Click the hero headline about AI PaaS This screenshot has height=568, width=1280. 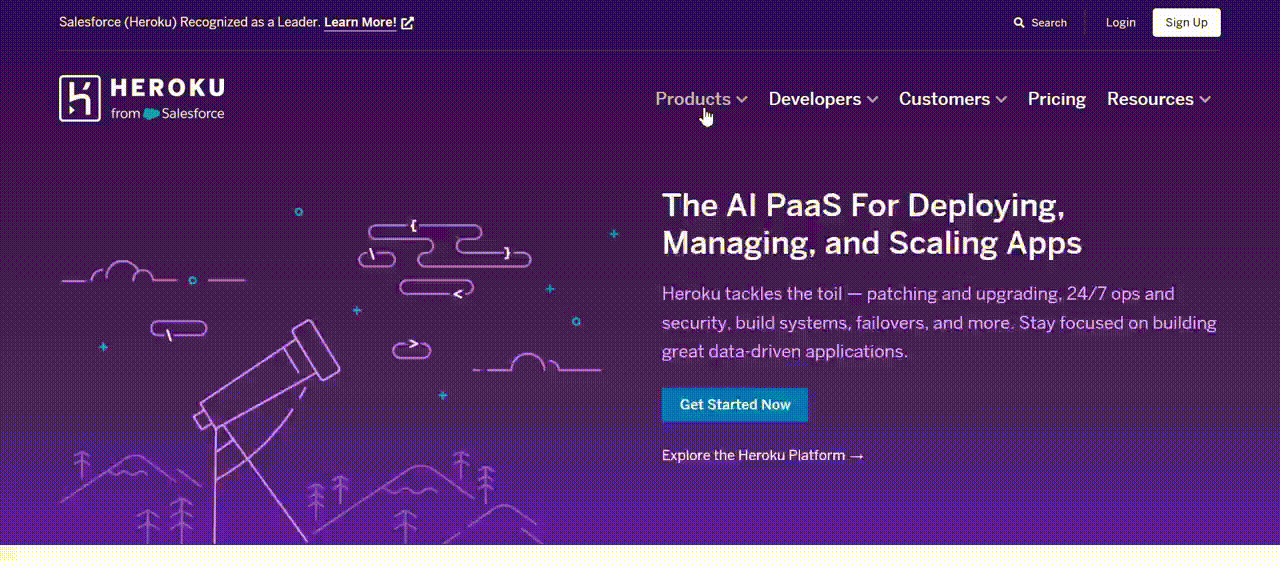(871, 224)
